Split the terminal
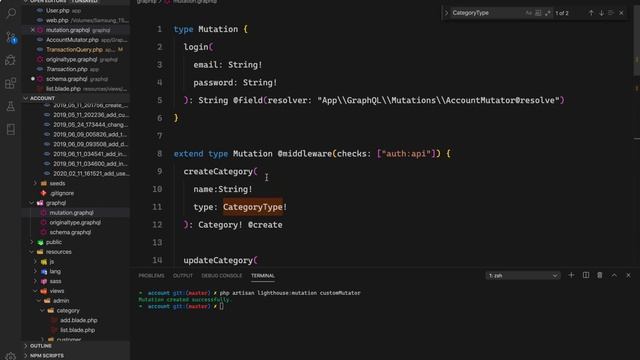Viewport: 640px width, 360px height. point(586,275)
